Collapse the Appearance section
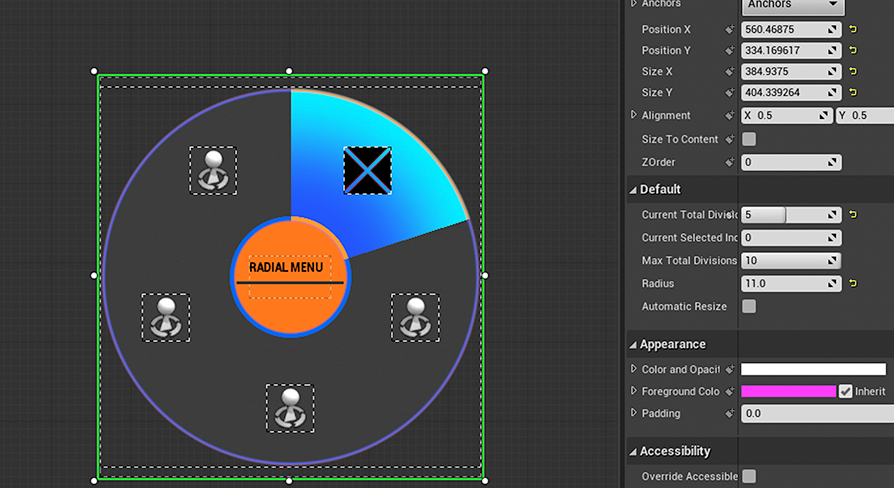The image size is (894, 488). point(633,345)
